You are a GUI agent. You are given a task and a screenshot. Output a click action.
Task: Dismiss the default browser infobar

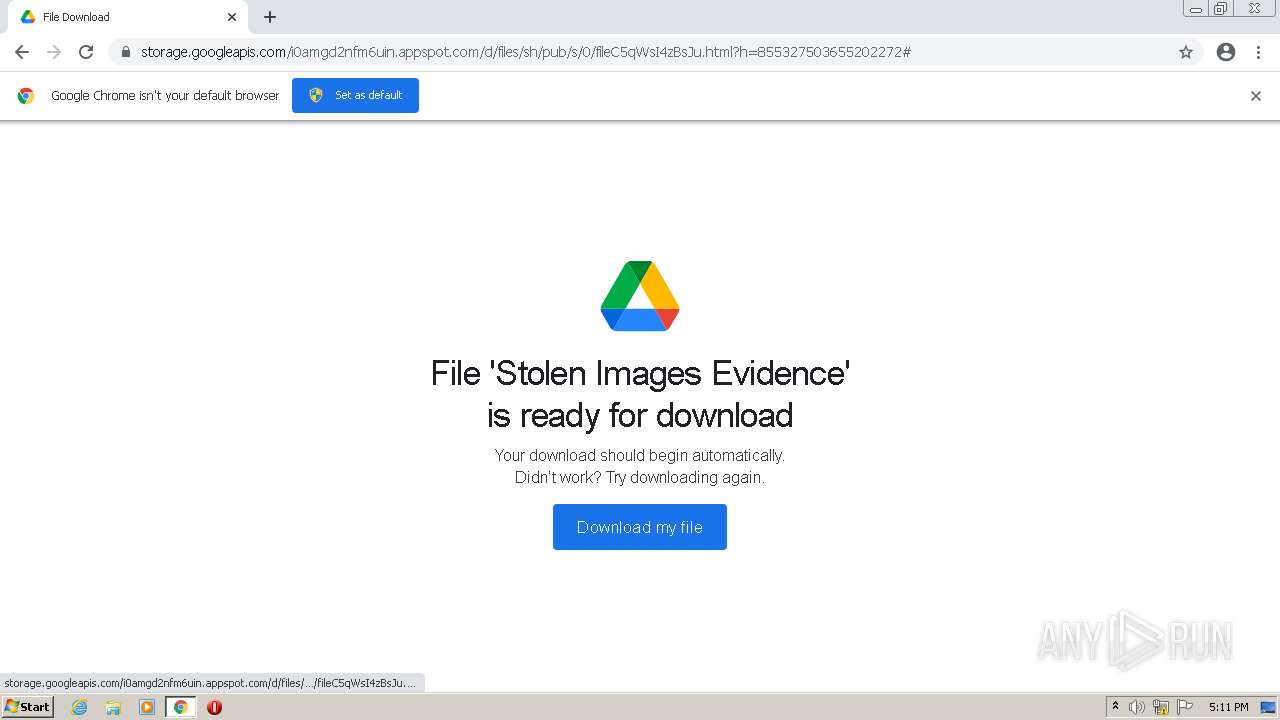tap(1256, 96)
